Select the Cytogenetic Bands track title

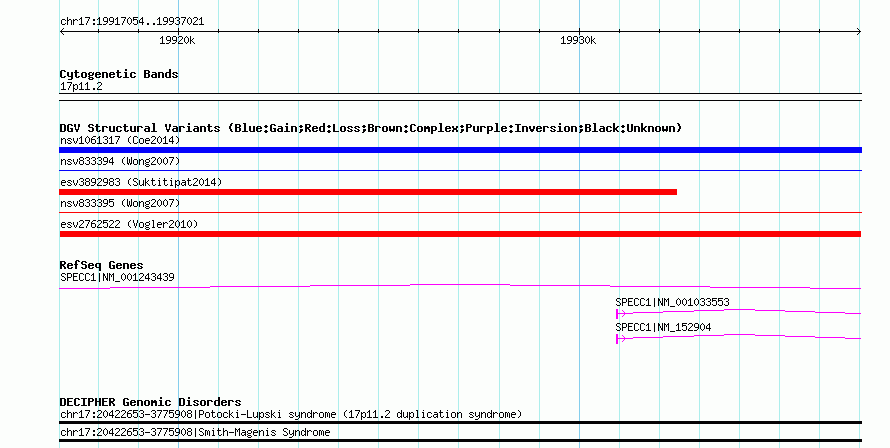click(x=119, y=74)
